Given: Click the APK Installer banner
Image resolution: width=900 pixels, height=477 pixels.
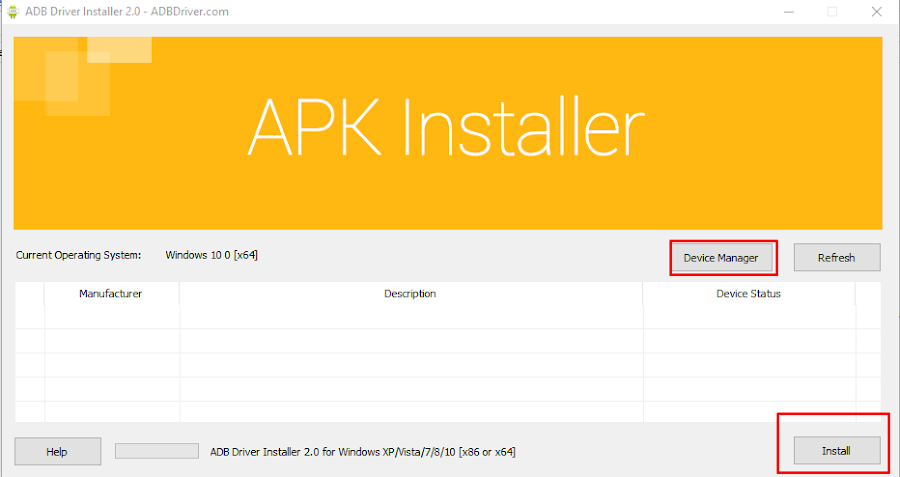Looking at the screenshot, I should coord(448,133).
